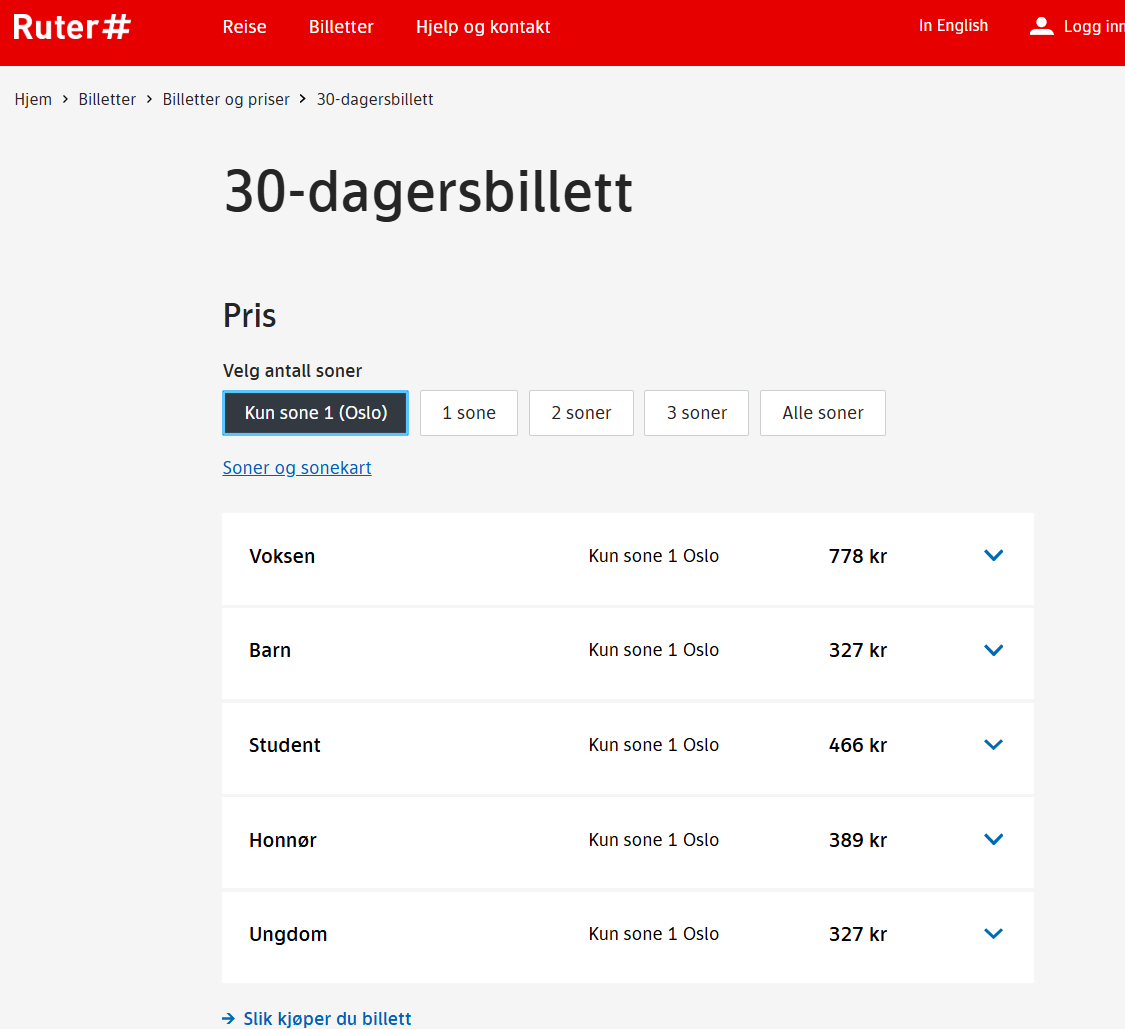Expand the Ungdom price row chevron
Image resolution: width=1125 pixels, height=1029 pixels.
pyautogui.click(x=993, y=934)
